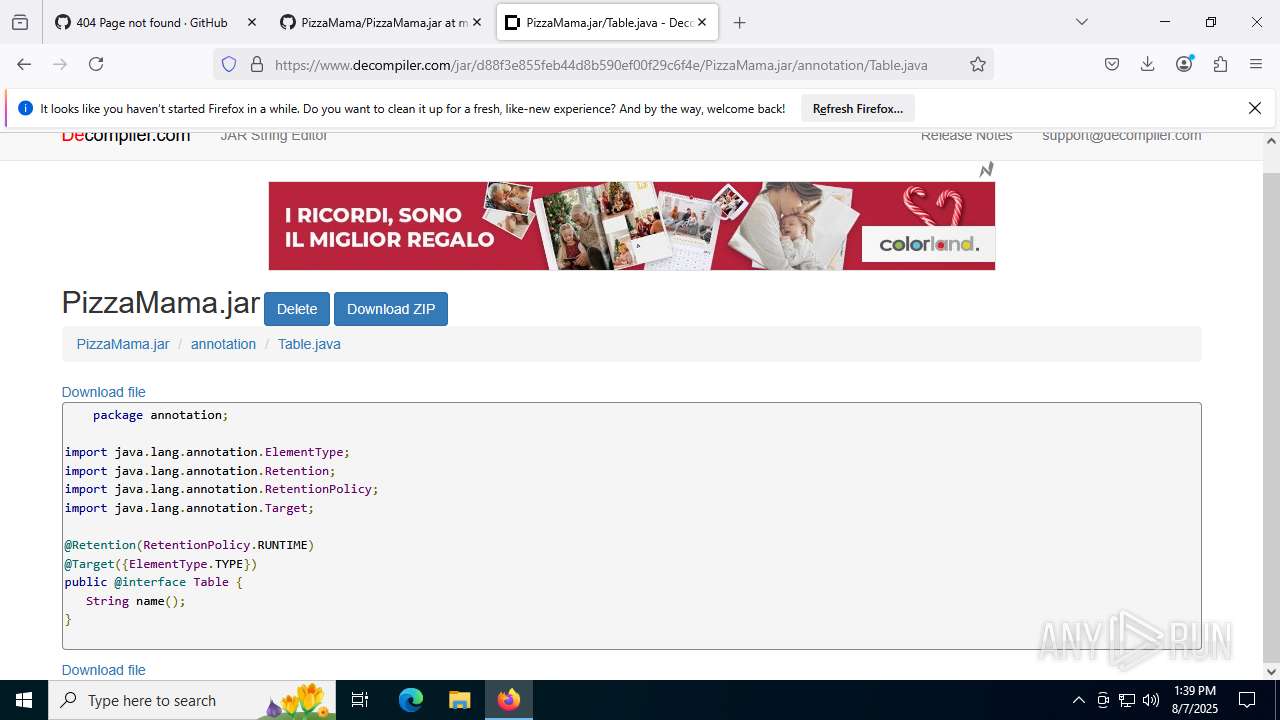The width and height of the screenshot is (1280, 720).
Task: Open the Table.java breadcrumb link
Action: (309, 344)
